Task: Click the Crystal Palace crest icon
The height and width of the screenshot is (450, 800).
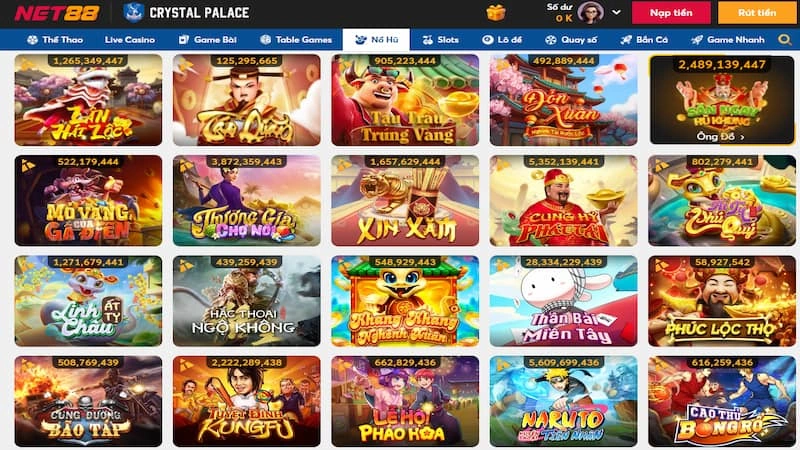Action: 134,13
